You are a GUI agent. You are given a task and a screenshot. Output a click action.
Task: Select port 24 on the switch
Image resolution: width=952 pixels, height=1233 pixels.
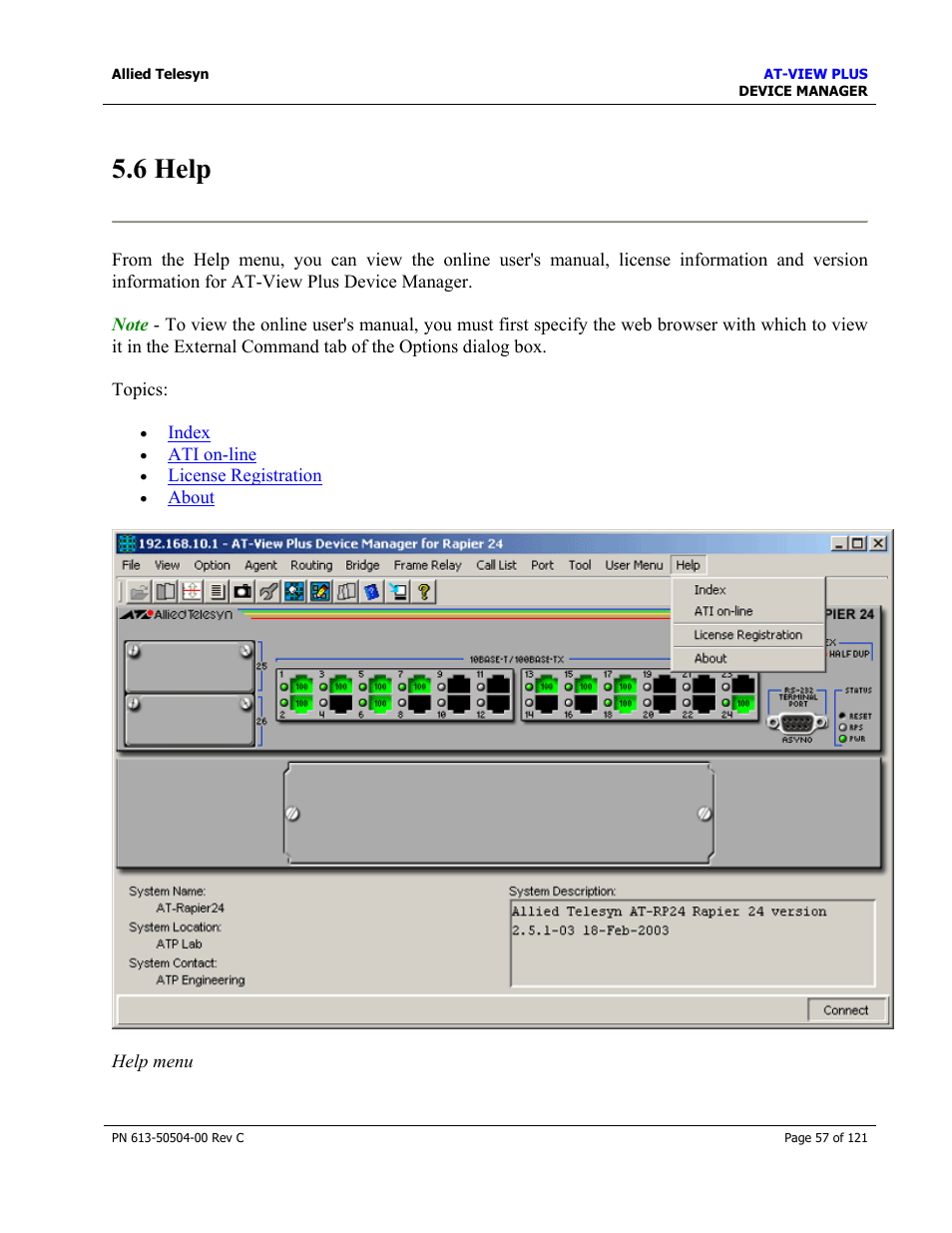click(x=743, y=703)
